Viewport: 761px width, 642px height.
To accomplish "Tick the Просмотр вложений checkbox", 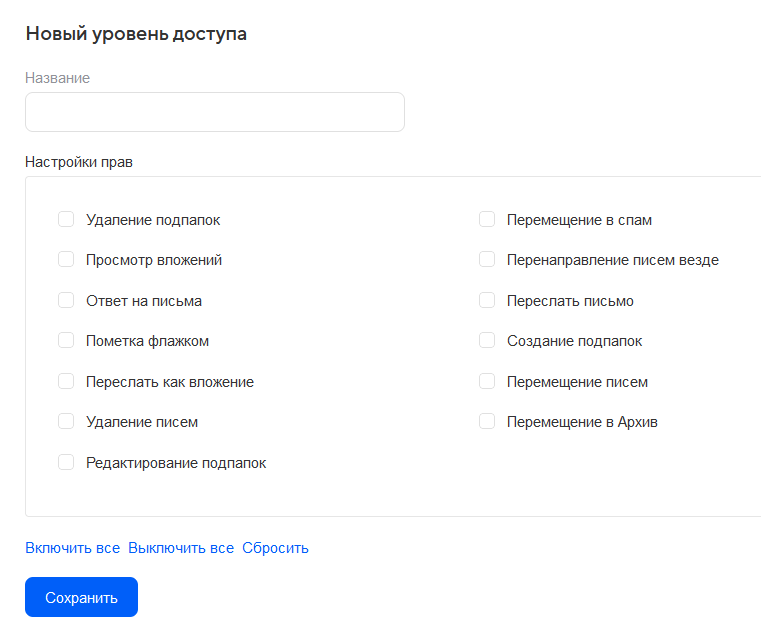I will 66,259.
